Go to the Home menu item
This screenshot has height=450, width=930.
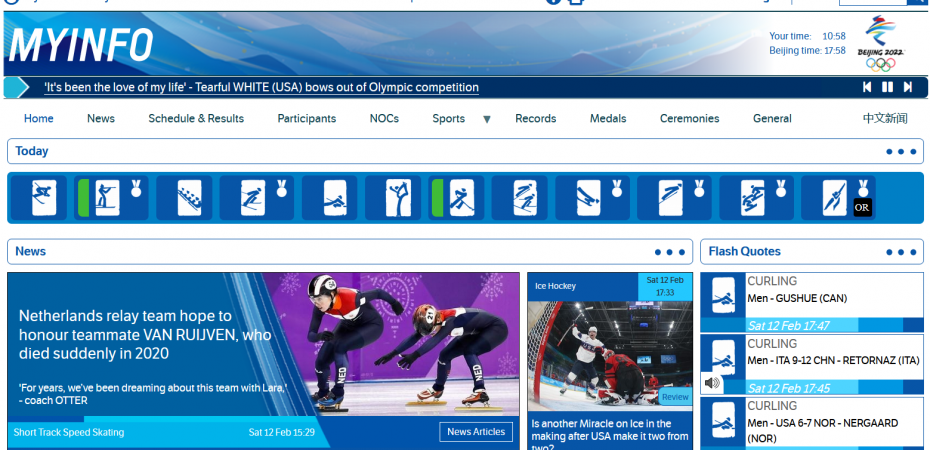(x=39, y=119)
